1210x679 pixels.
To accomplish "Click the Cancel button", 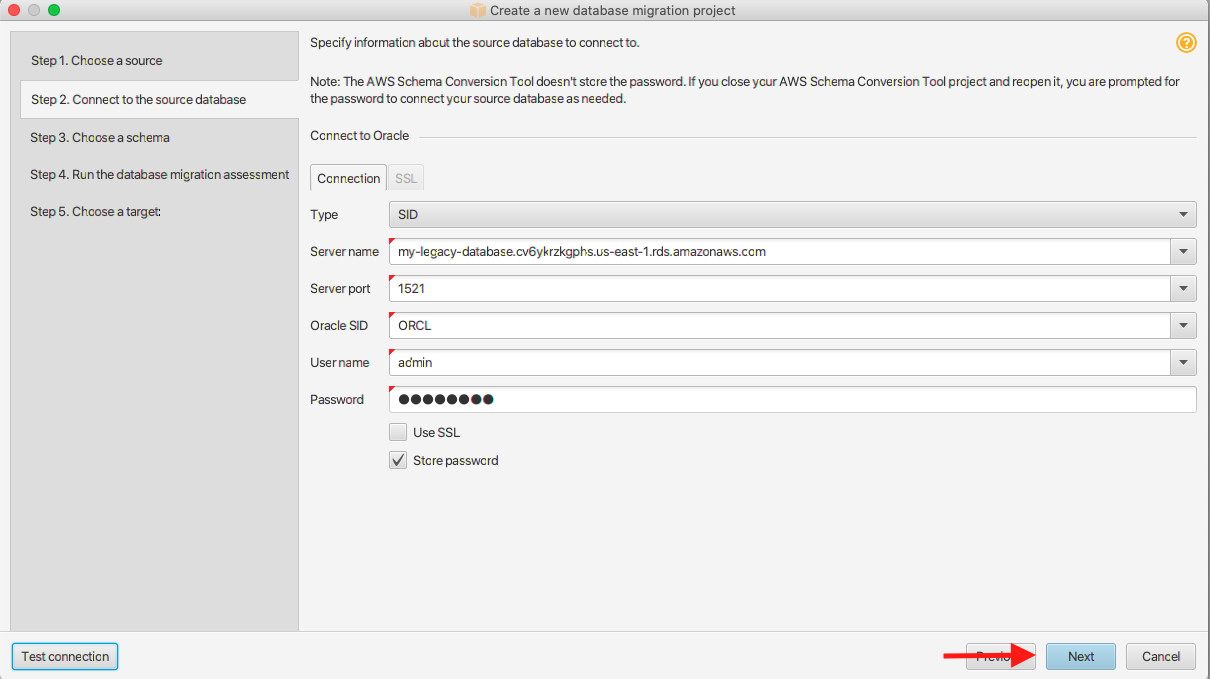I will [1161, 656].
